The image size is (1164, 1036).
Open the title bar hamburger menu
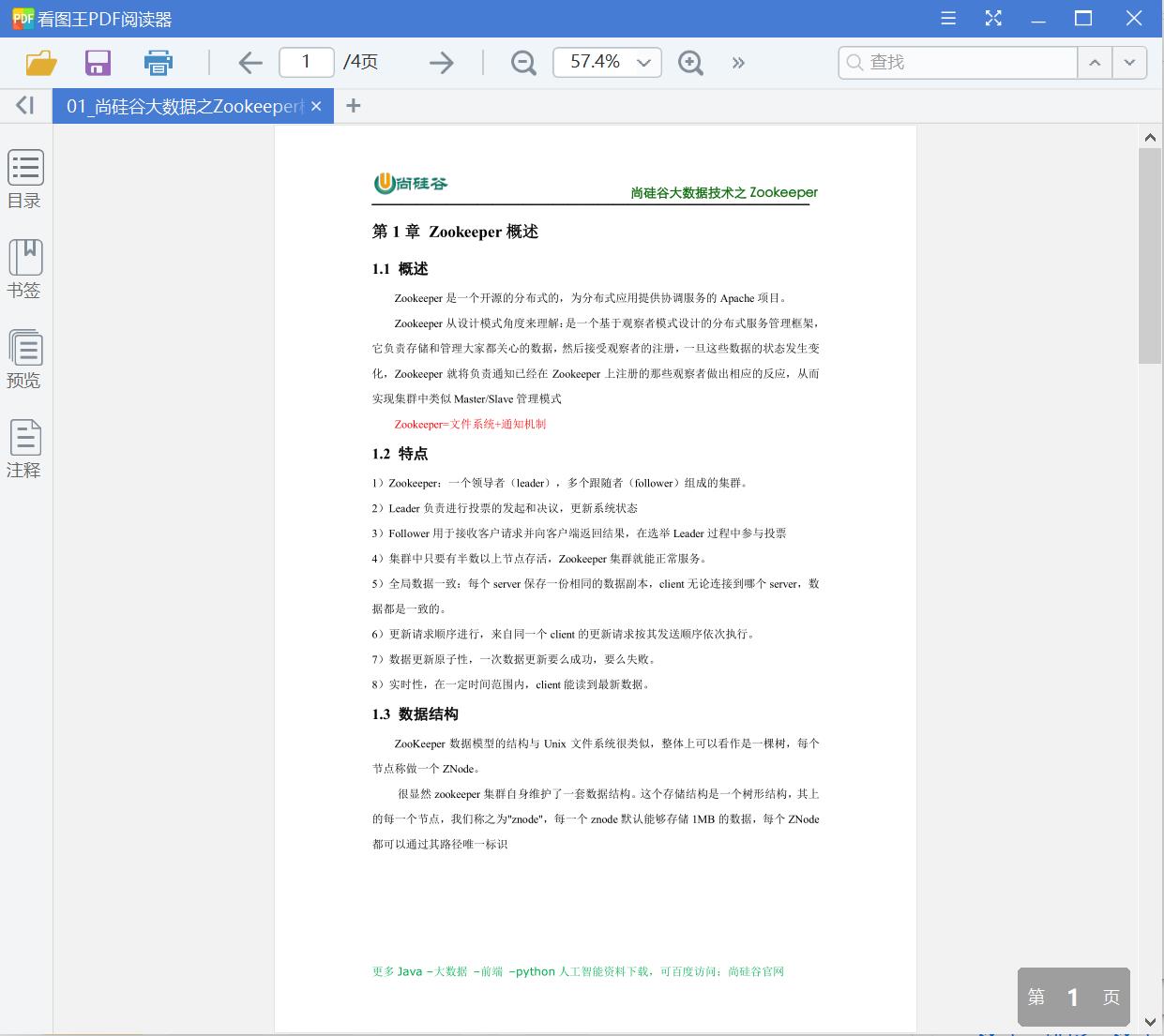948,18
